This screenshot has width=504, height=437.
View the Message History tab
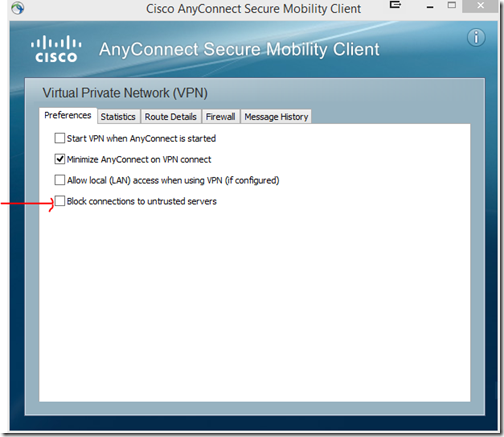(x=276, y=117)
